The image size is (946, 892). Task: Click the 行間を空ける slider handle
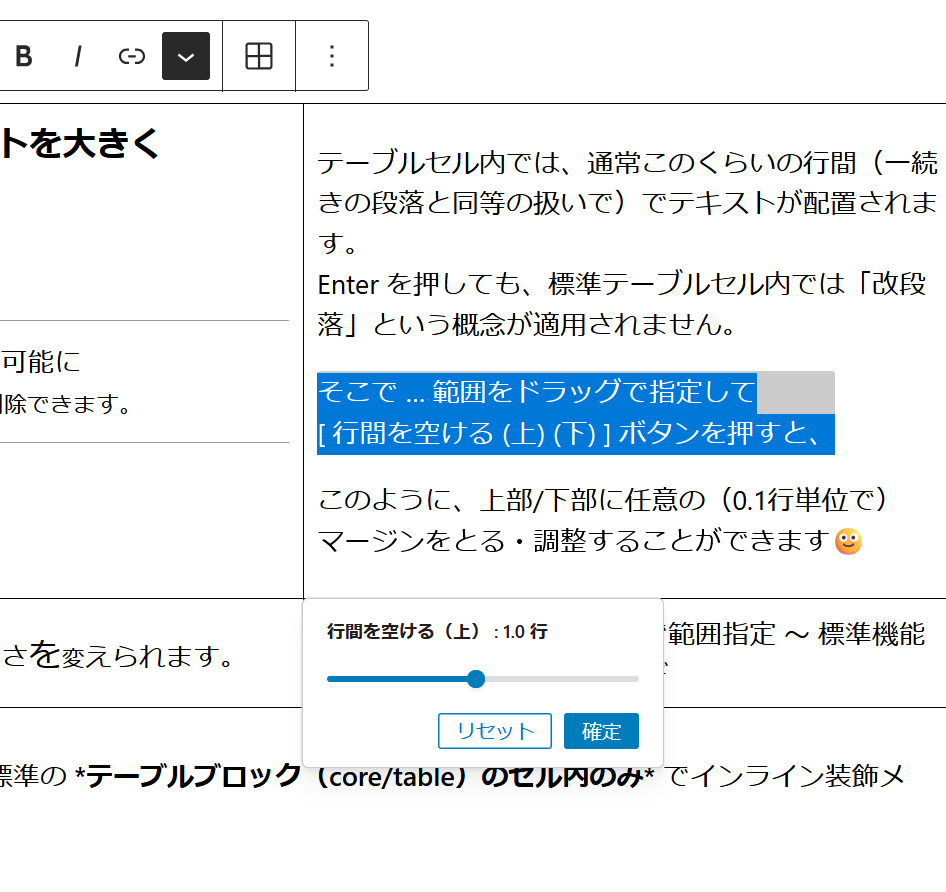(x=476, y=679)
